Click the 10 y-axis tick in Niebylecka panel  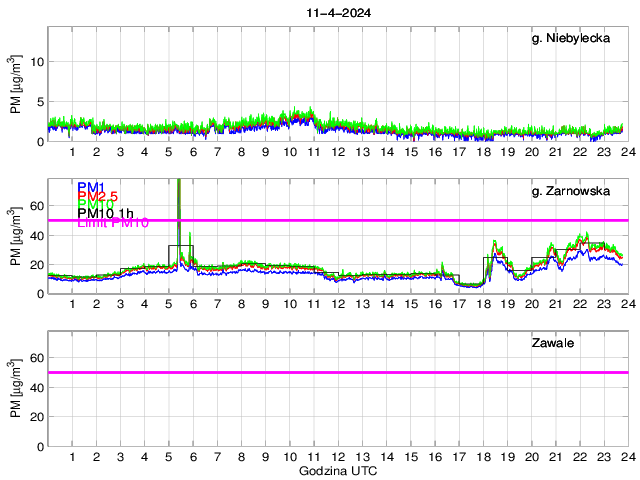point(36,61)
